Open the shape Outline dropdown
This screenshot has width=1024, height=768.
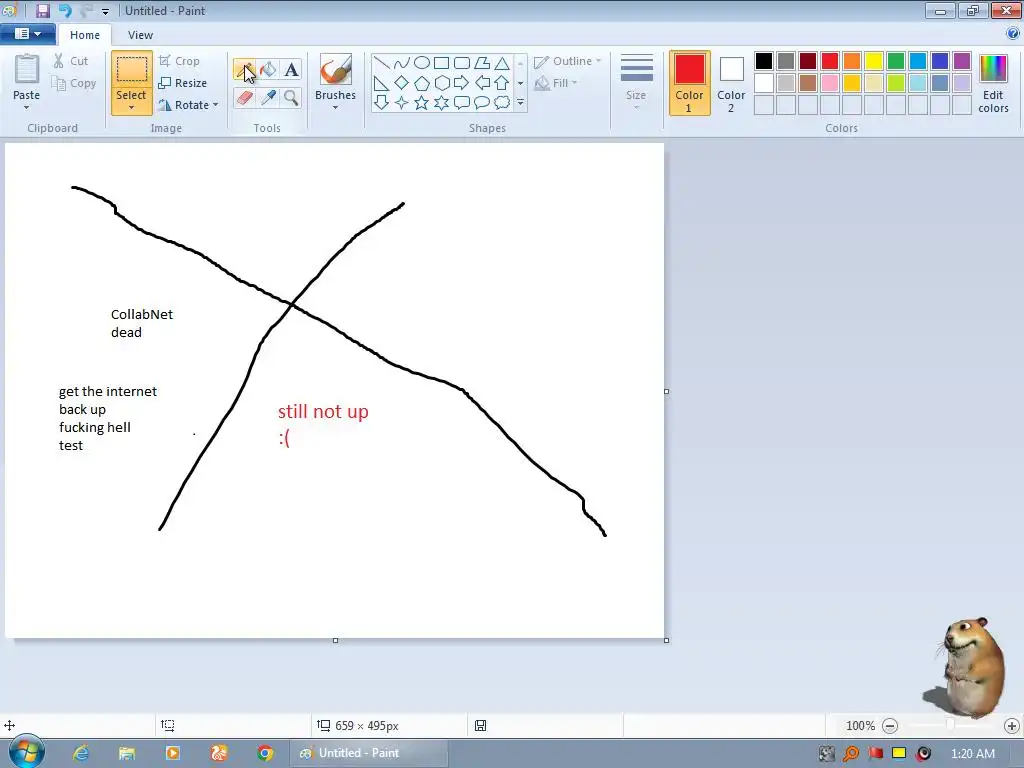(x=568, y=61)
